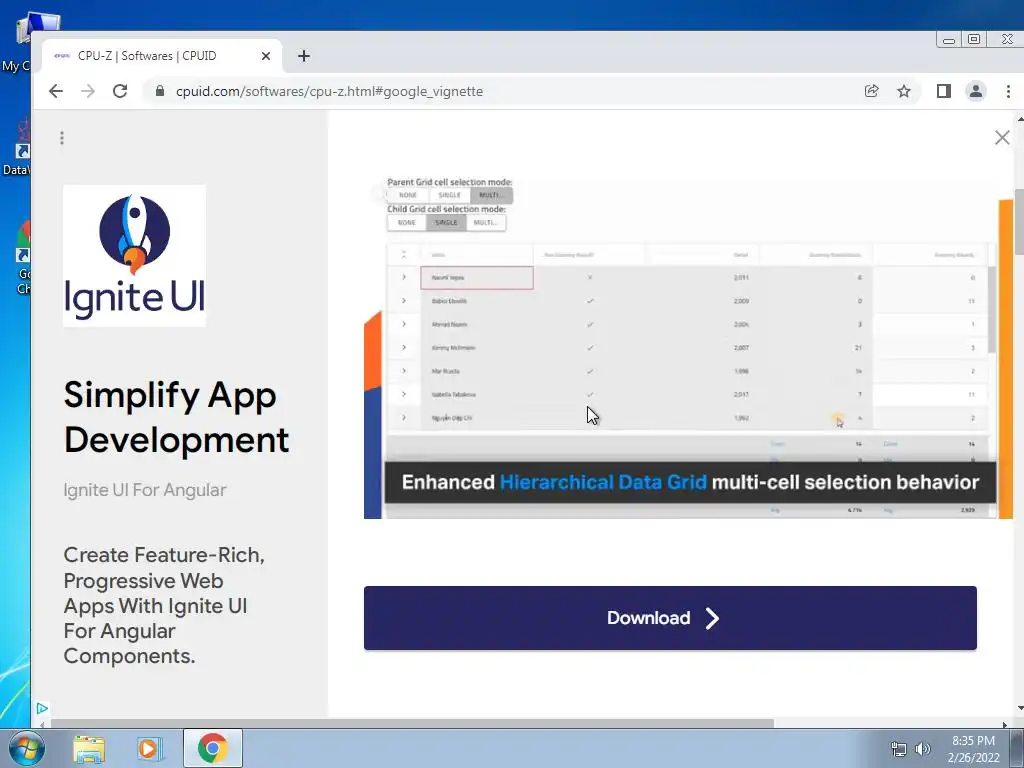Minimize the Chrome window

click(949, 40)
